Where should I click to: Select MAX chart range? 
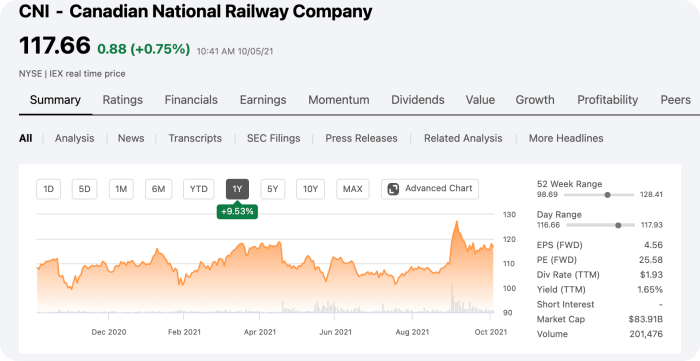click(x=352, y=189)
